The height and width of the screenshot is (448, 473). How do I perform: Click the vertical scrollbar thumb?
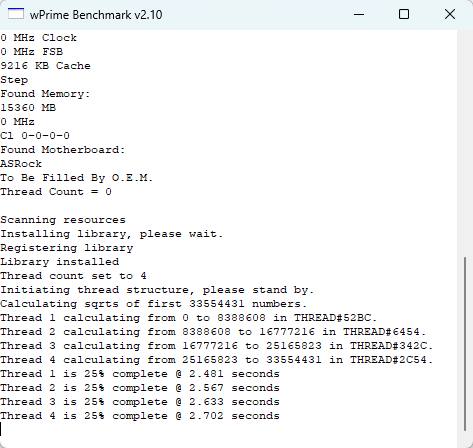465,344
